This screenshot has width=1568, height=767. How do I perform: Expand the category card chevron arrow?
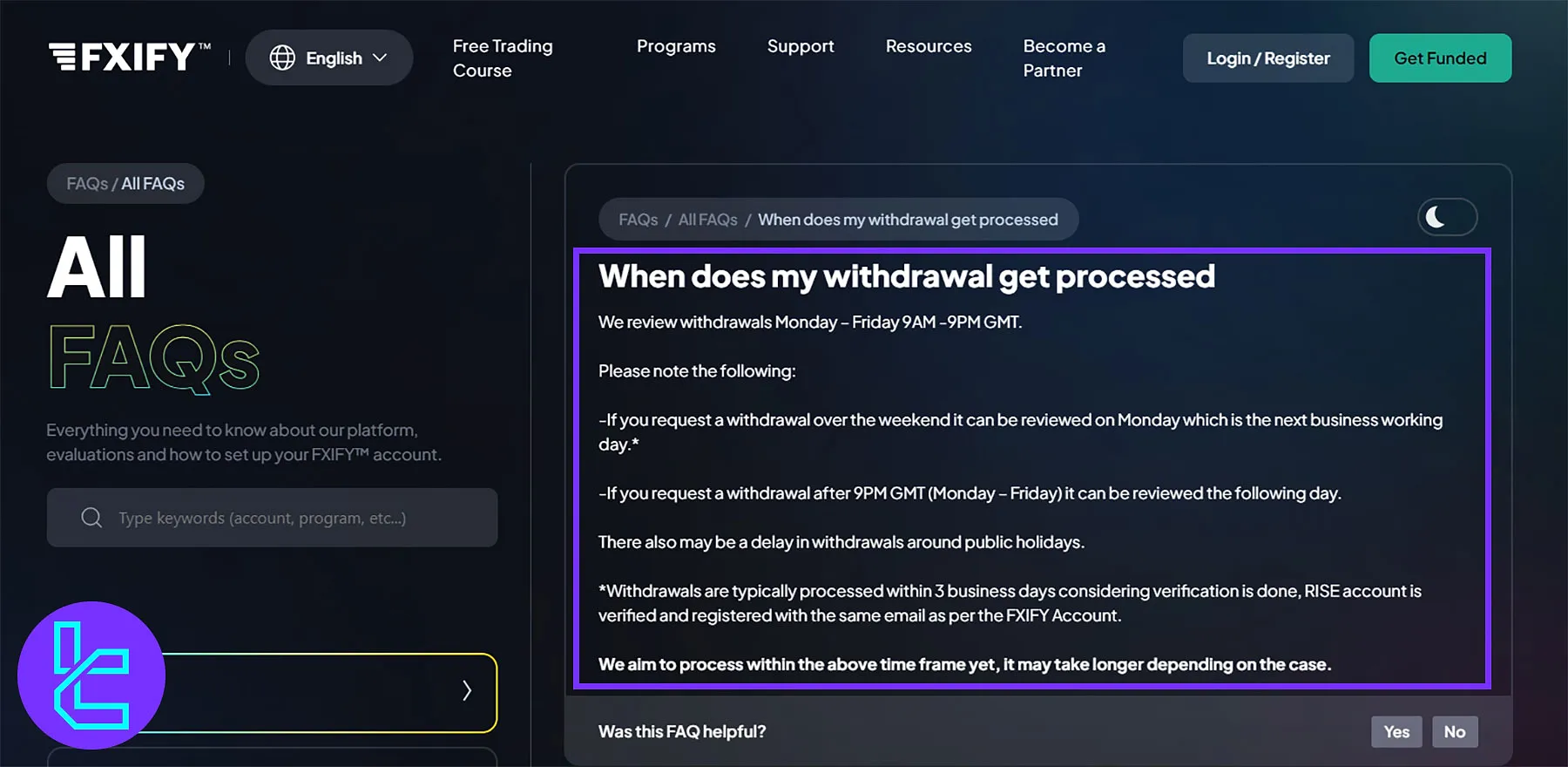click(467, 691)
